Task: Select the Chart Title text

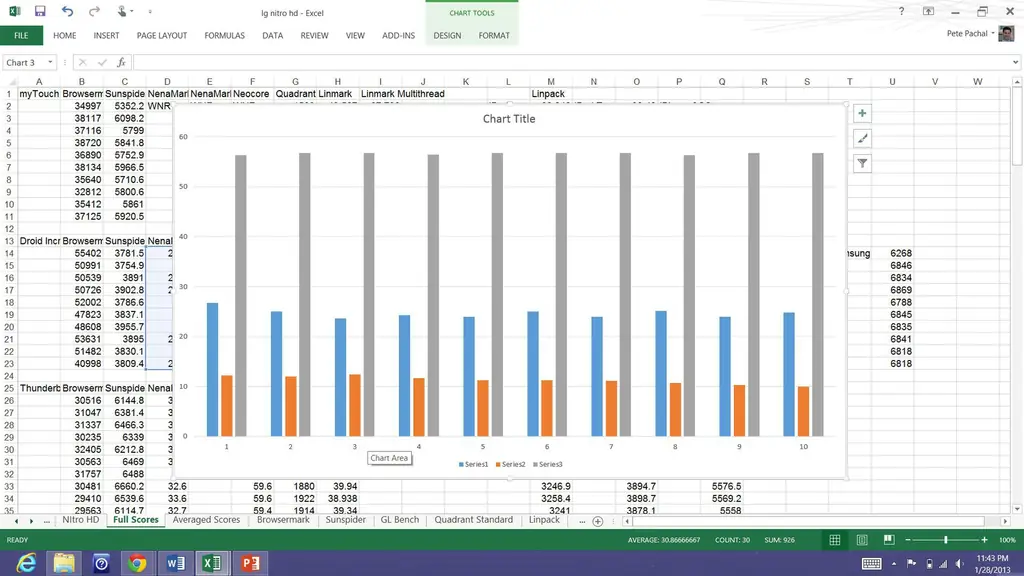Action: pyautogui.click(x=509, y=119)
